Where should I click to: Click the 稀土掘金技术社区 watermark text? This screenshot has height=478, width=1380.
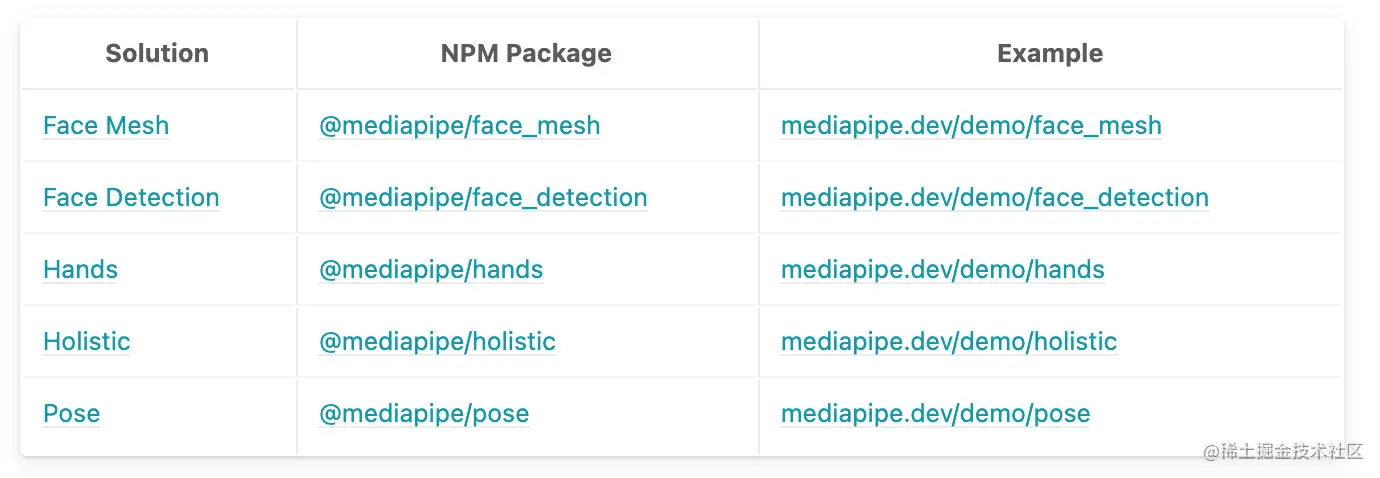[x=1283, y=452]
